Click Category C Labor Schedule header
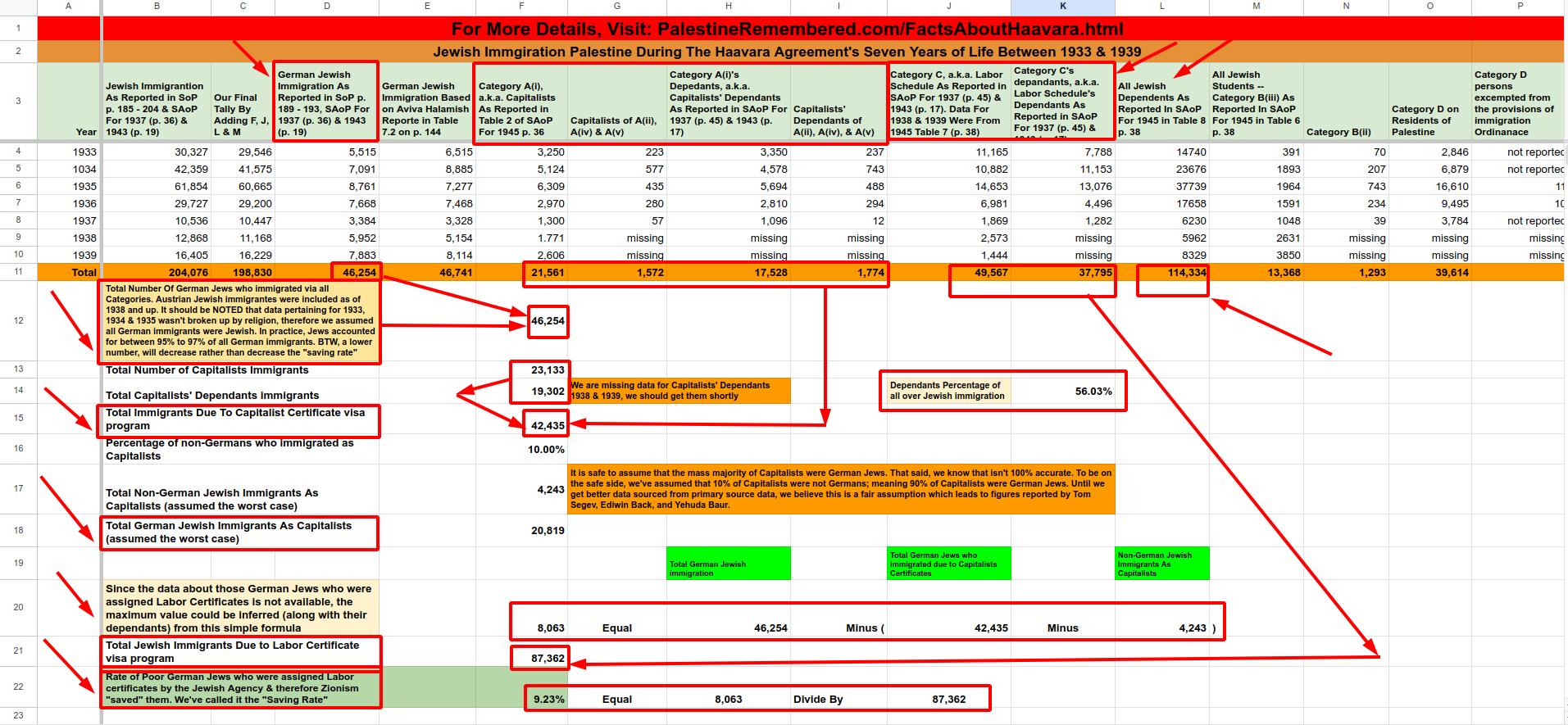 [949, 102]
